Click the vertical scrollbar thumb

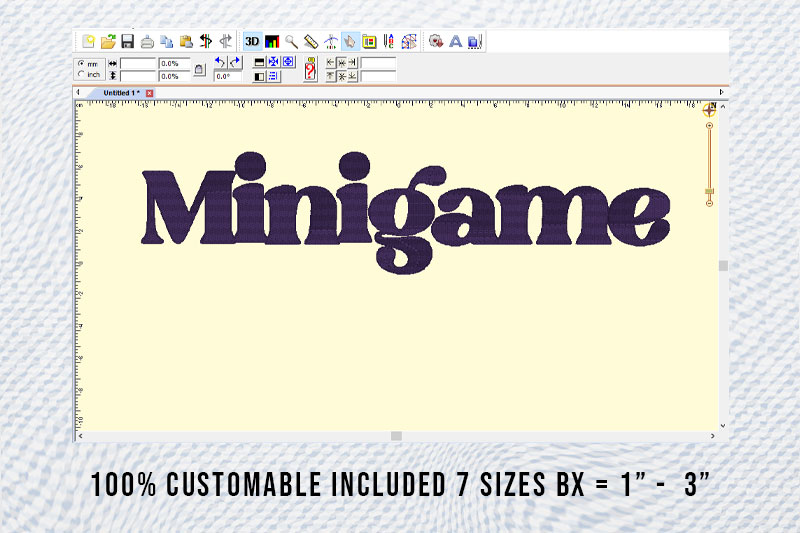[723, 266]
